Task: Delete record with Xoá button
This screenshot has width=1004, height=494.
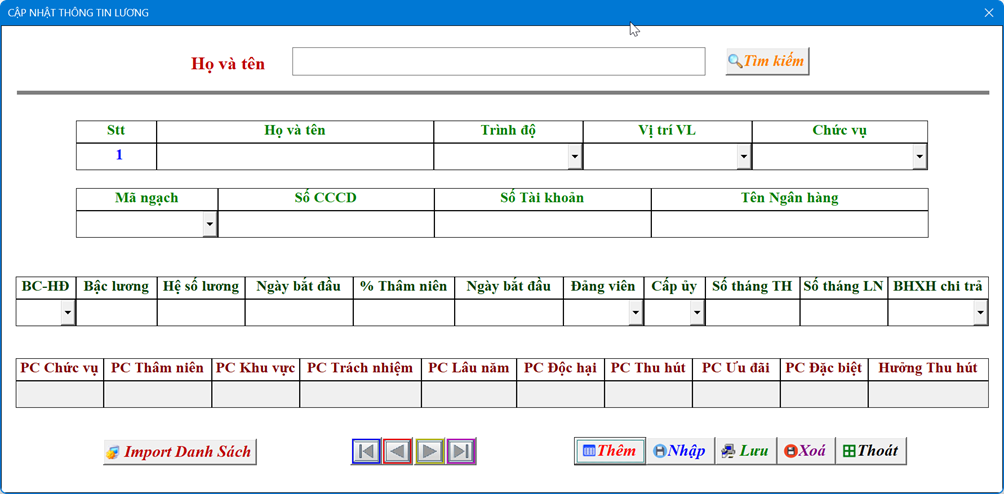Action: coord(804,451)
